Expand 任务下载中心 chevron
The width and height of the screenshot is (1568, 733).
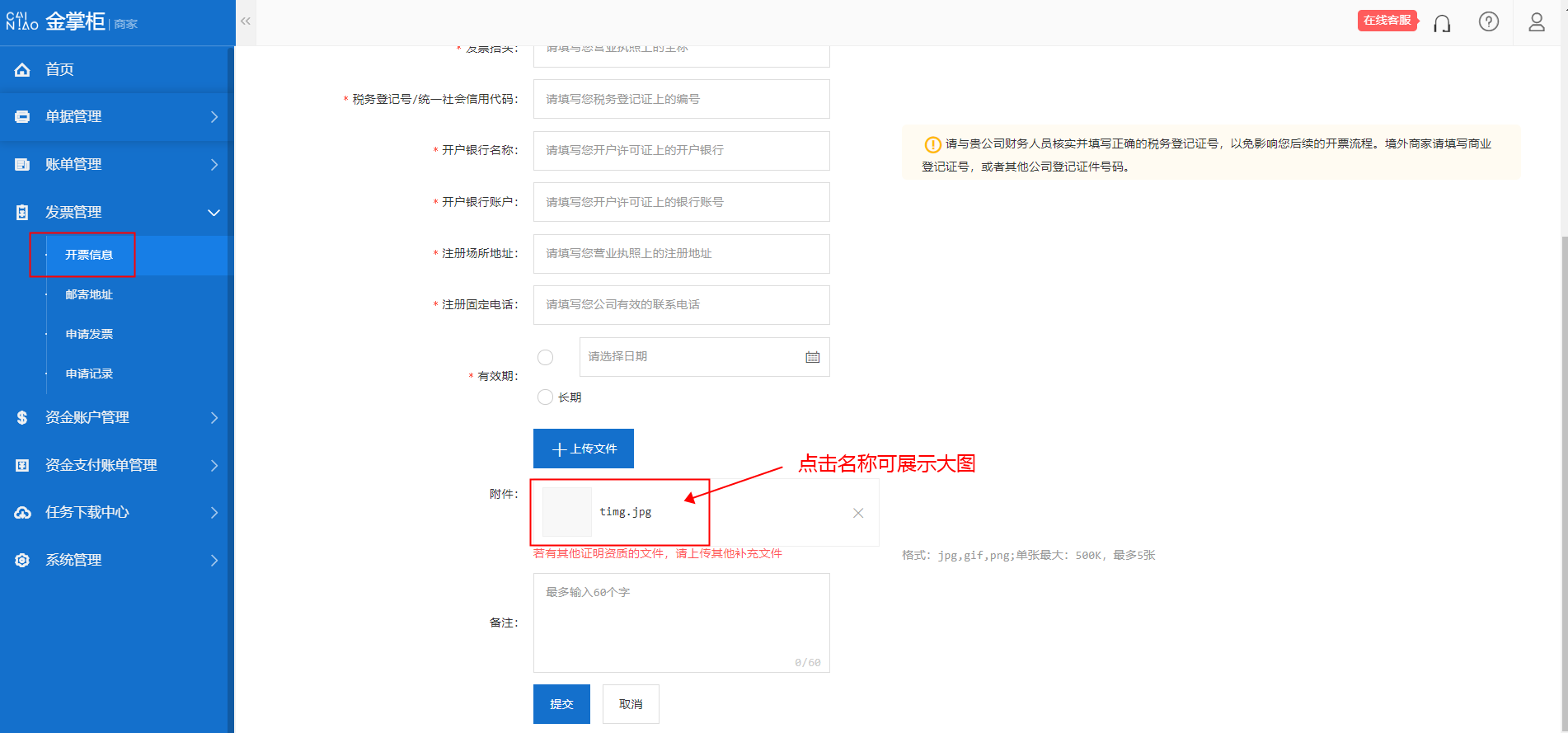[214, 513]
